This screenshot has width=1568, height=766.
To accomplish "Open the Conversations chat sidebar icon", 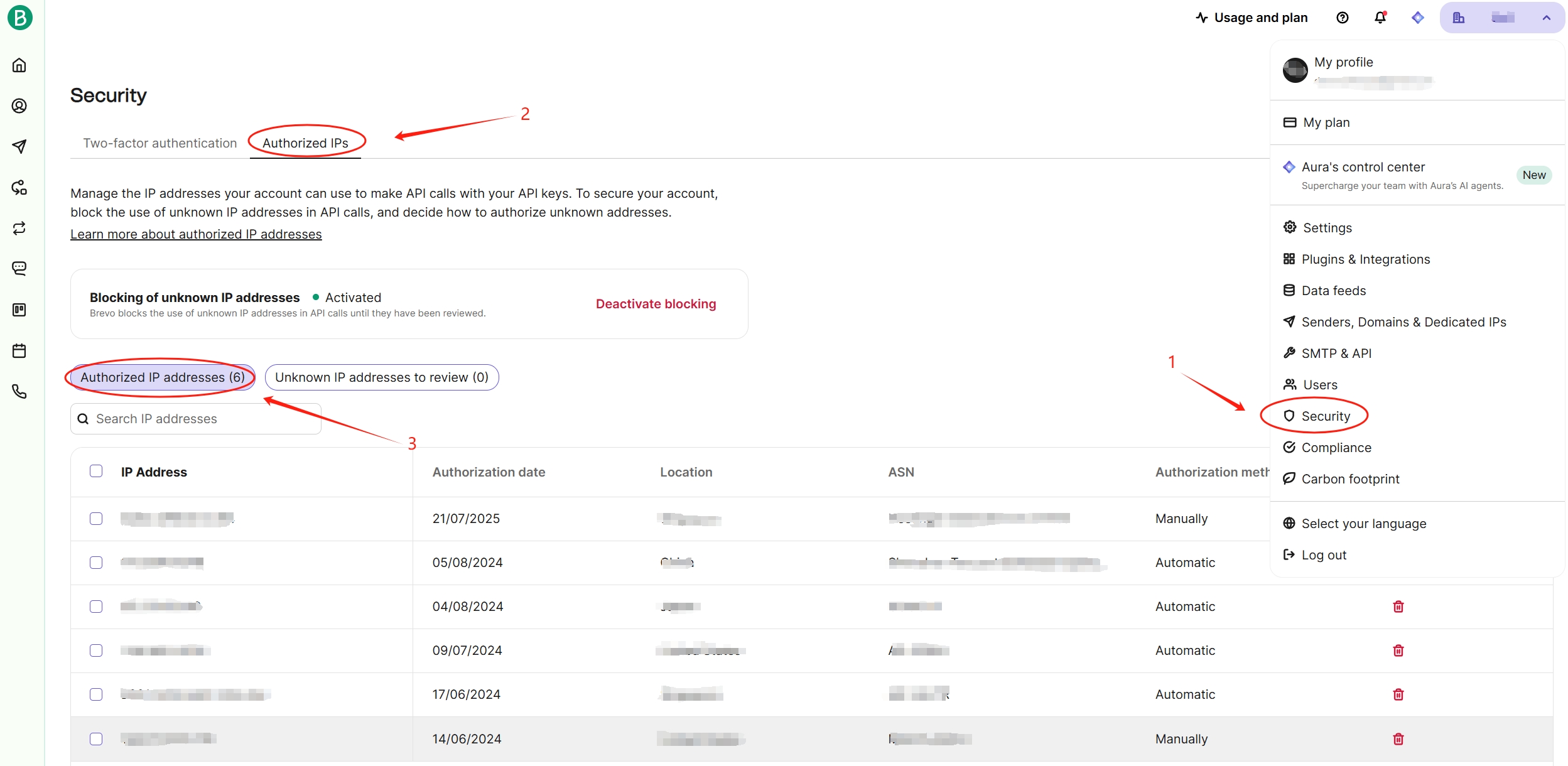I will (19, 269).
